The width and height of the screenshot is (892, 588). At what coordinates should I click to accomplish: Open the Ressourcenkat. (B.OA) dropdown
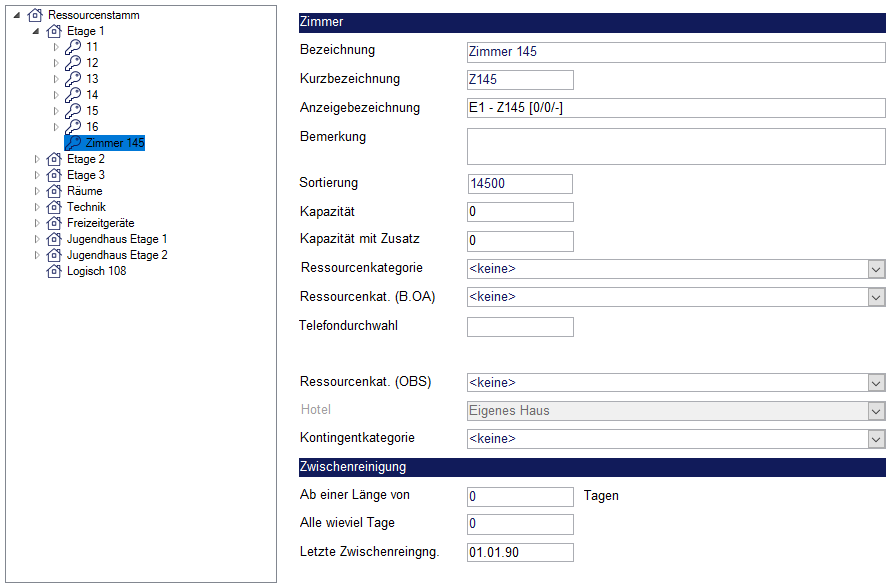pos(876,297)
